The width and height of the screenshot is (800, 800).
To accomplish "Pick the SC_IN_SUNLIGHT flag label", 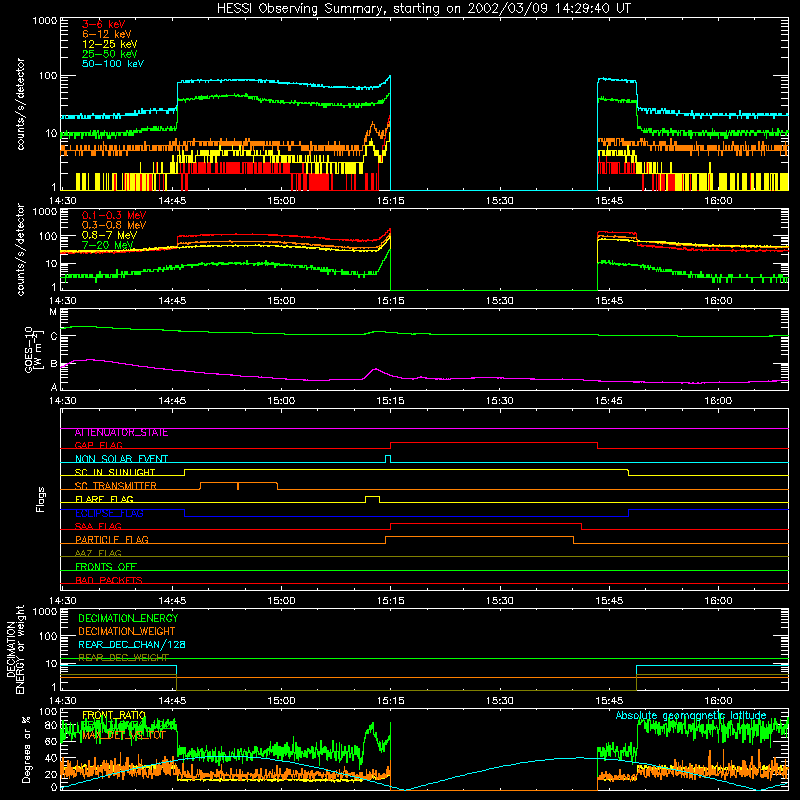I will pyautogui.click(x=115, y=472).
